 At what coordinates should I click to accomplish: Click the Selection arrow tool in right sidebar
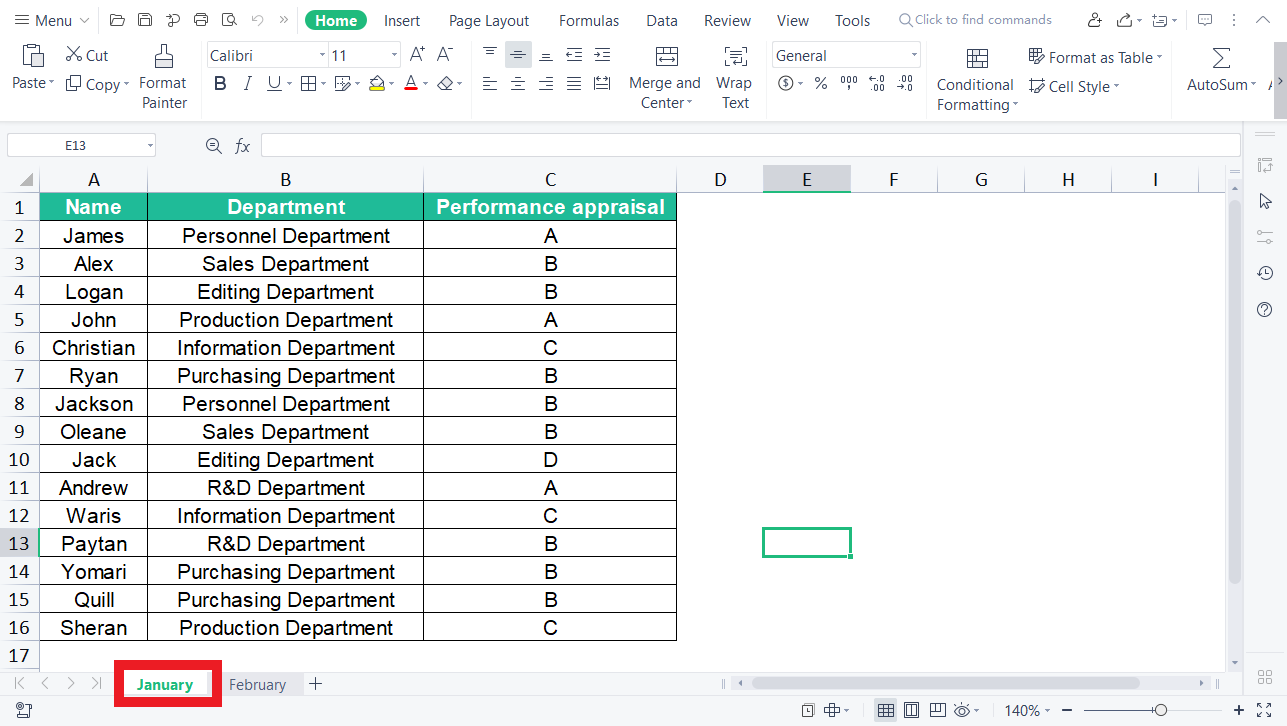1265,201
